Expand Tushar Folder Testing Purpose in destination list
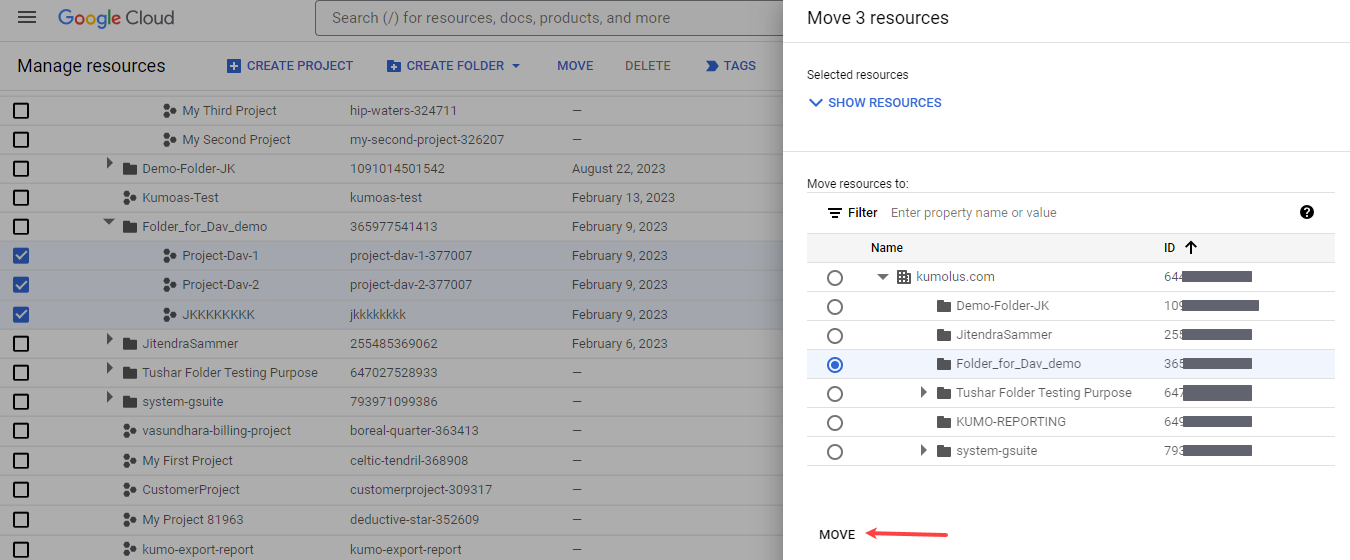Image resolution: width=1350 pixels, height=560 pixels. click(924, 393)
